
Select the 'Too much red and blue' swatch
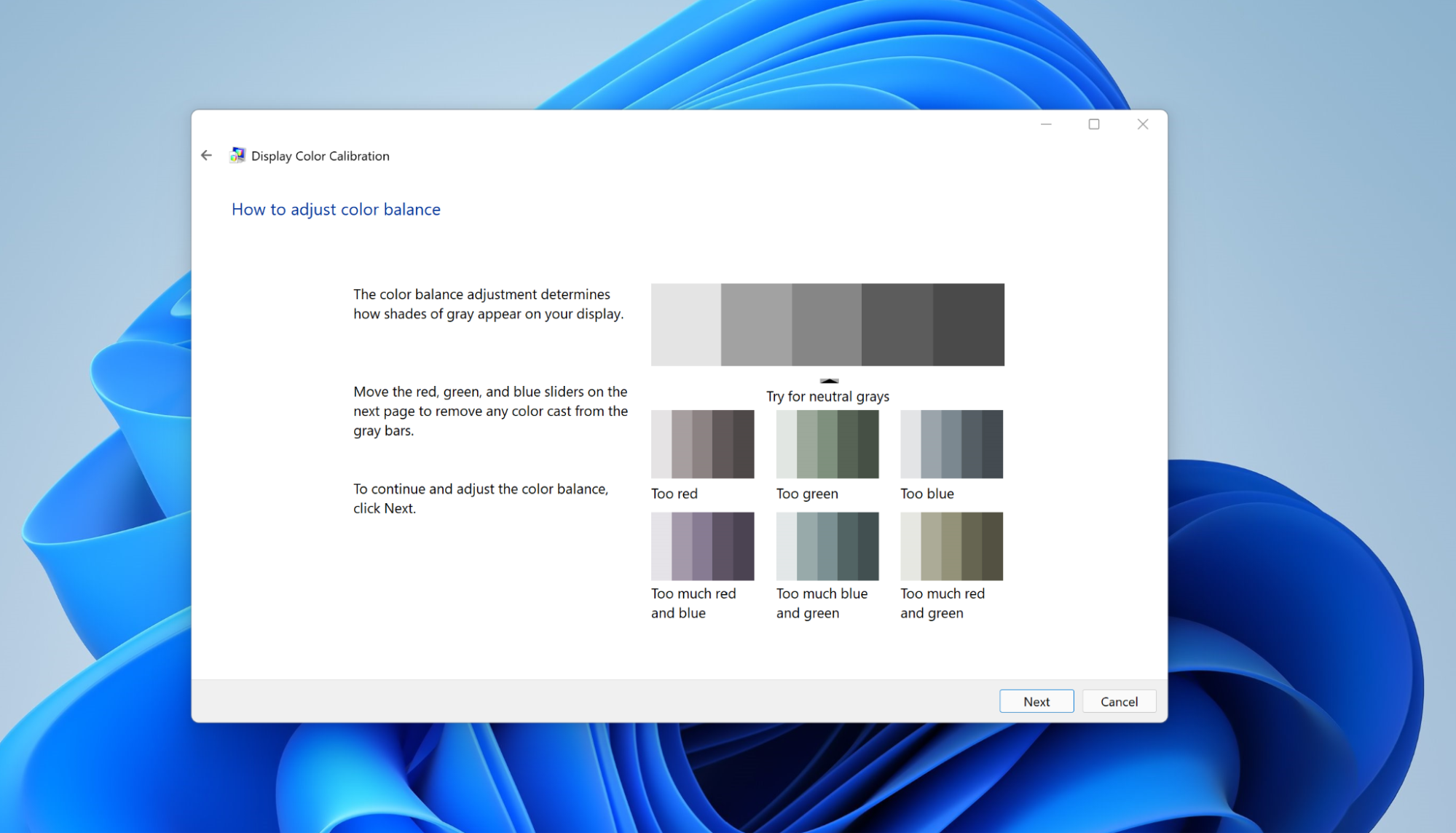[x=703, y=546]
